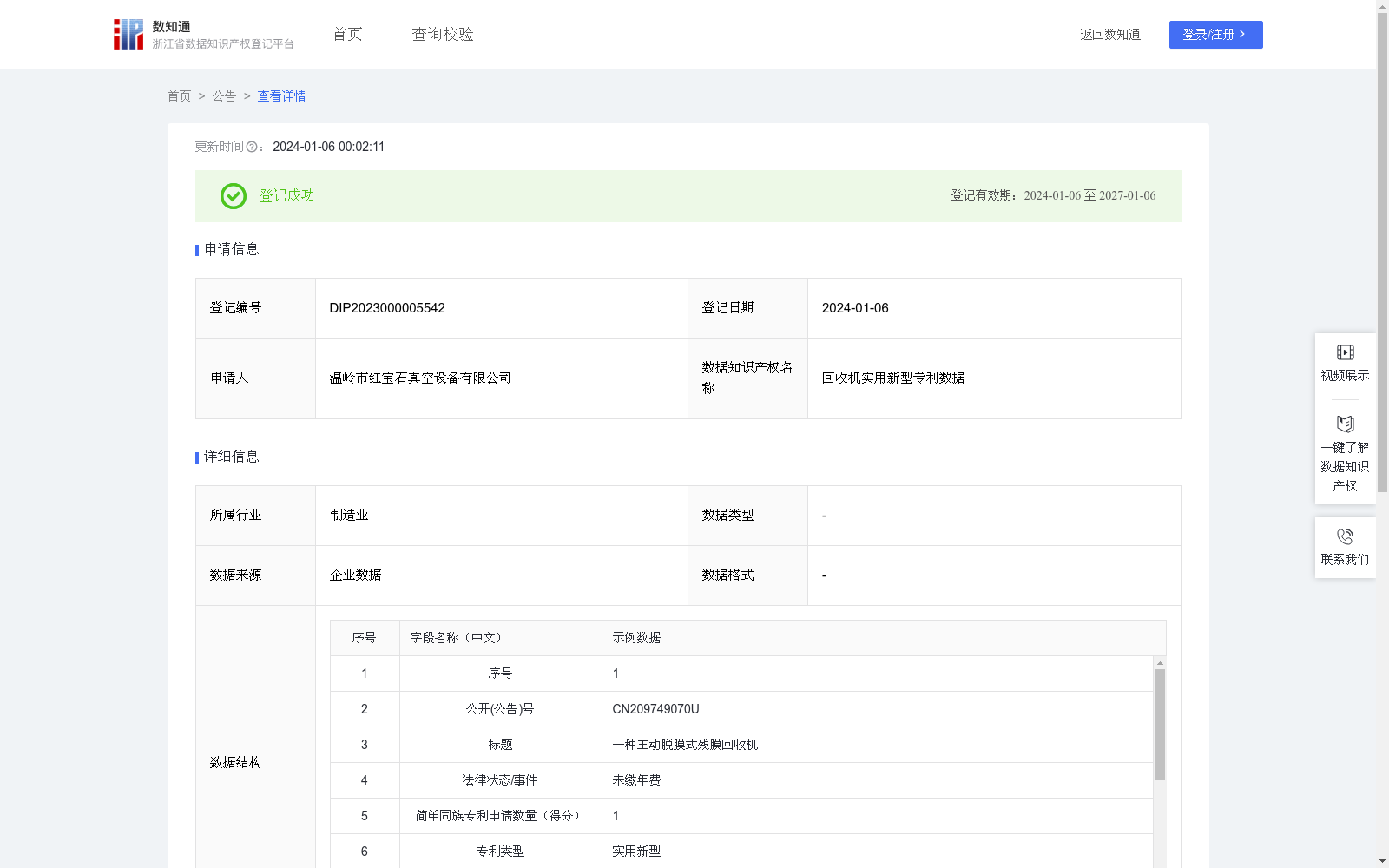Click the table scrollbar up arrow

click(1160, 663)
